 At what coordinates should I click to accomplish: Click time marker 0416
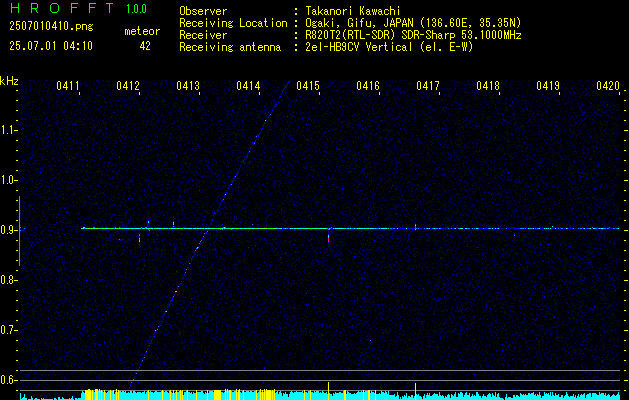click(368, 86)
